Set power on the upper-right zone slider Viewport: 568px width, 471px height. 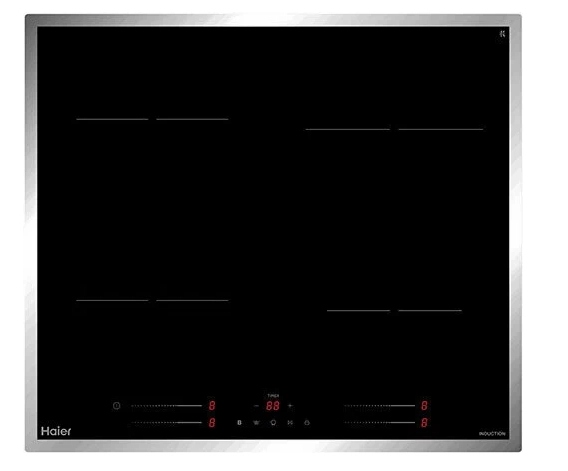point(379,406)
